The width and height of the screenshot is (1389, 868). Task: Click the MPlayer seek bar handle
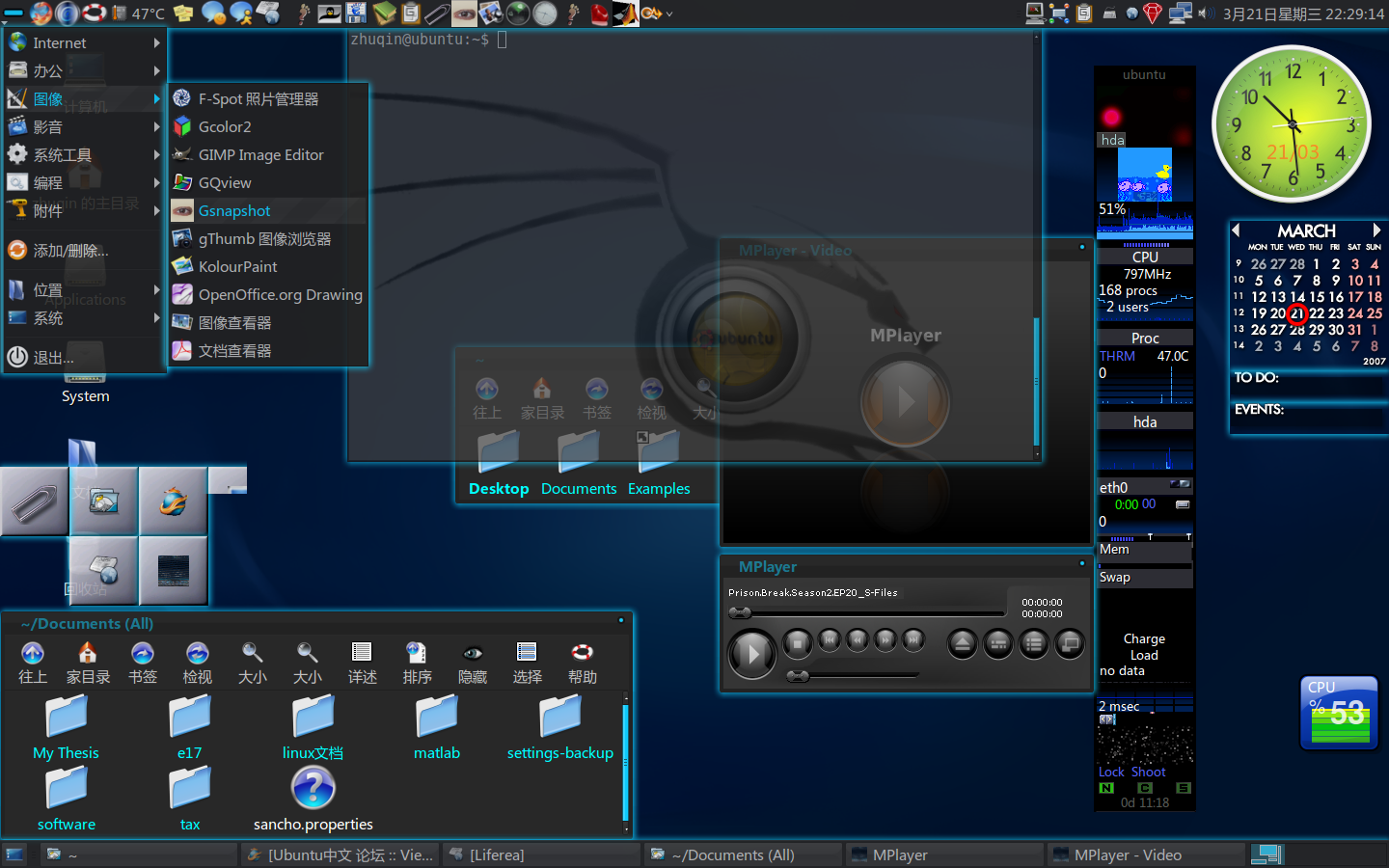coord(740,612)
